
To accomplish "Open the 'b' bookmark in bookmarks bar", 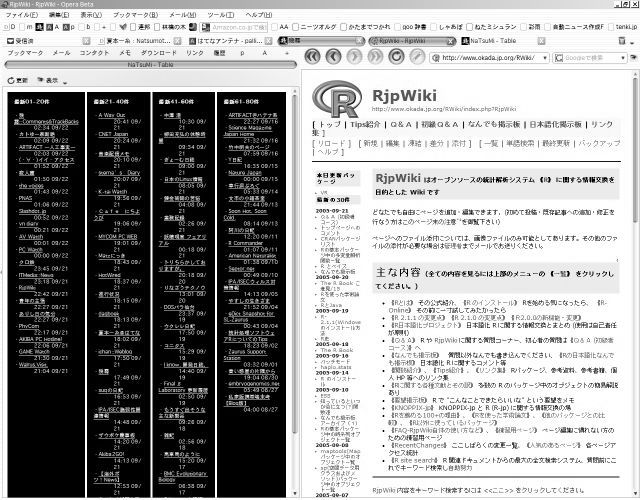I will point(84,27).
